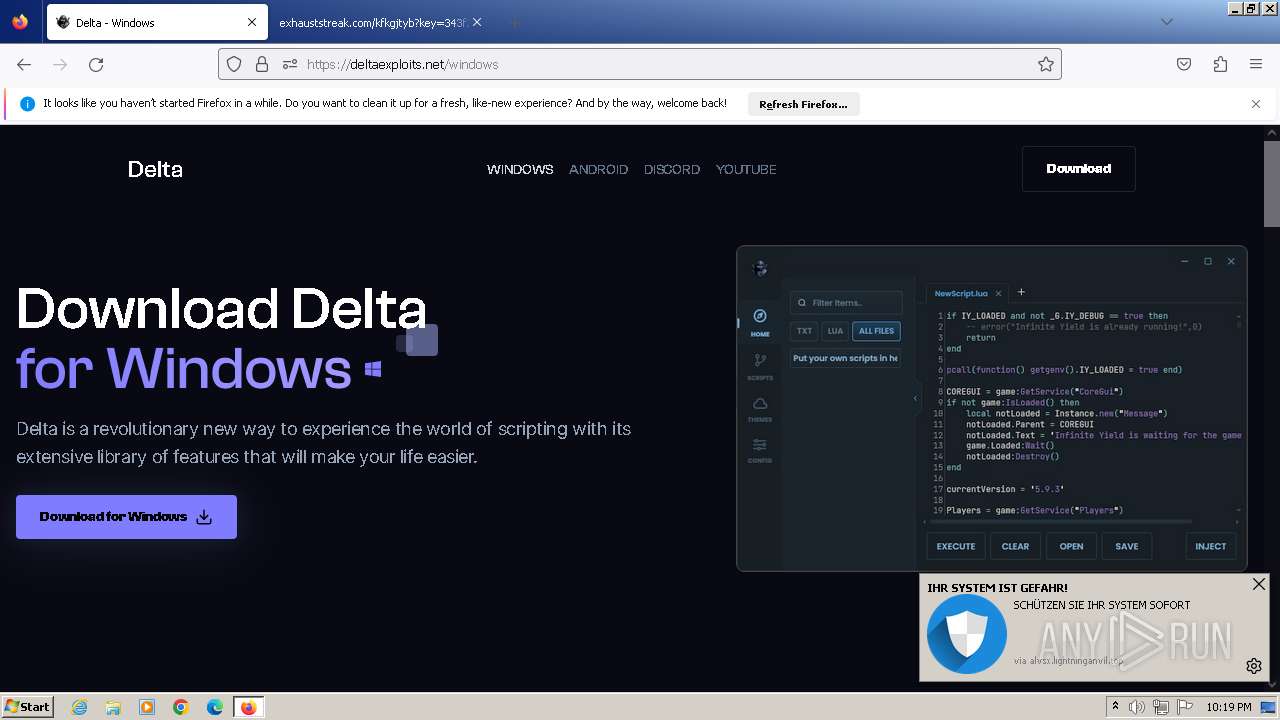Click the Download for Windows button
Screen dimensions: 1280x720
126,517
